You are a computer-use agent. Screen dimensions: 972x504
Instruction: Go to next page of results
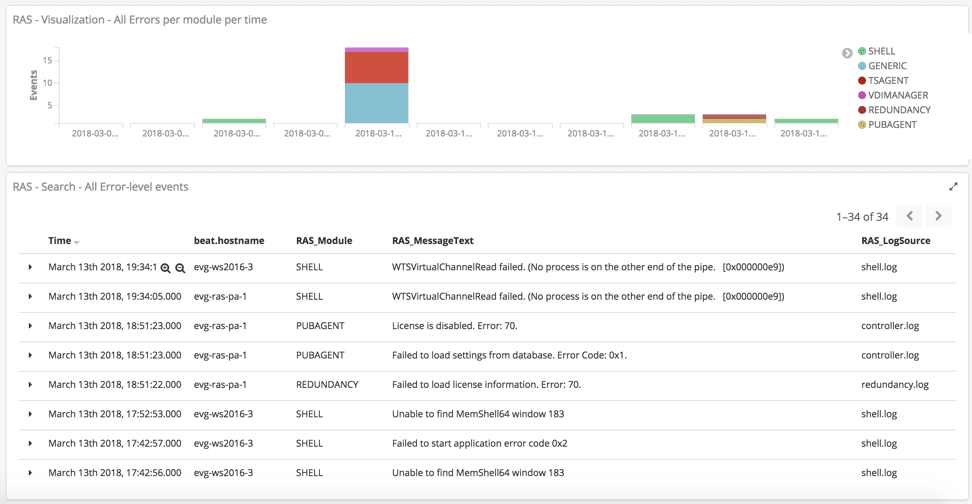click(x=938, y=216)
